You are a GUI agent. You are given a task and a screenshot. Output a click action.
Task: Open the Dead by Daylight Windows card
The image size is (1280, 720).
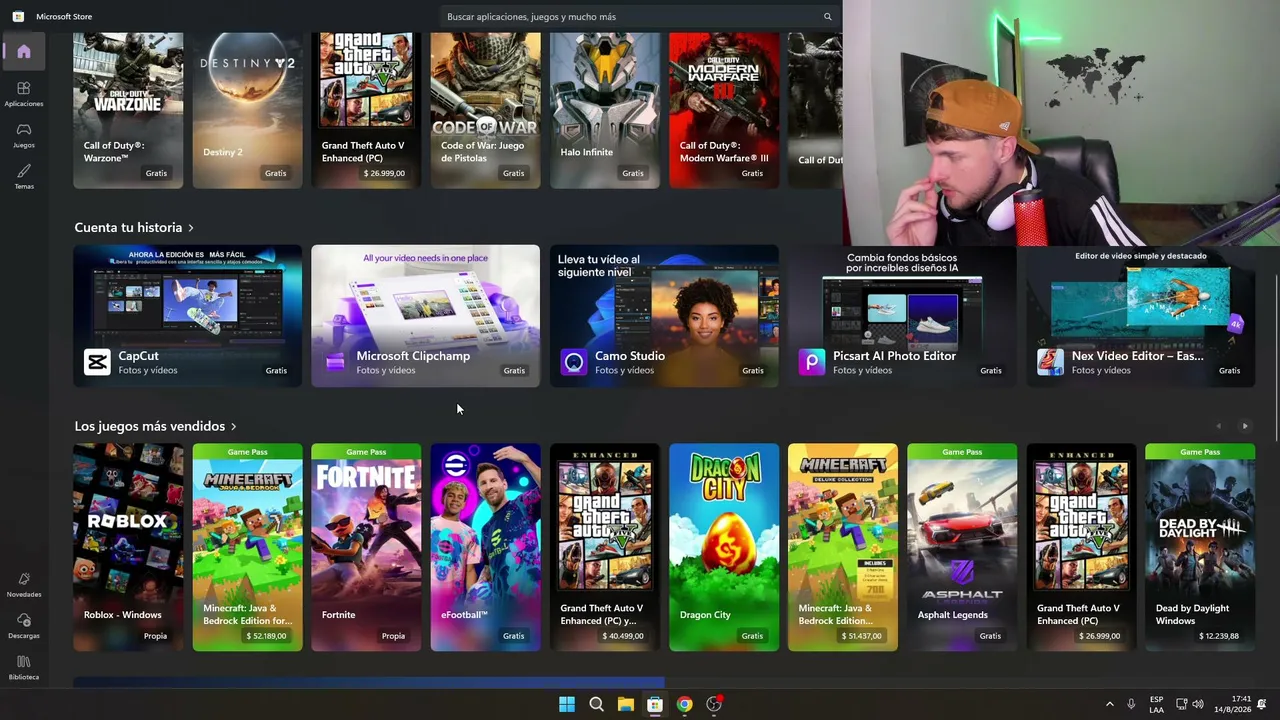pos(1200,547)
